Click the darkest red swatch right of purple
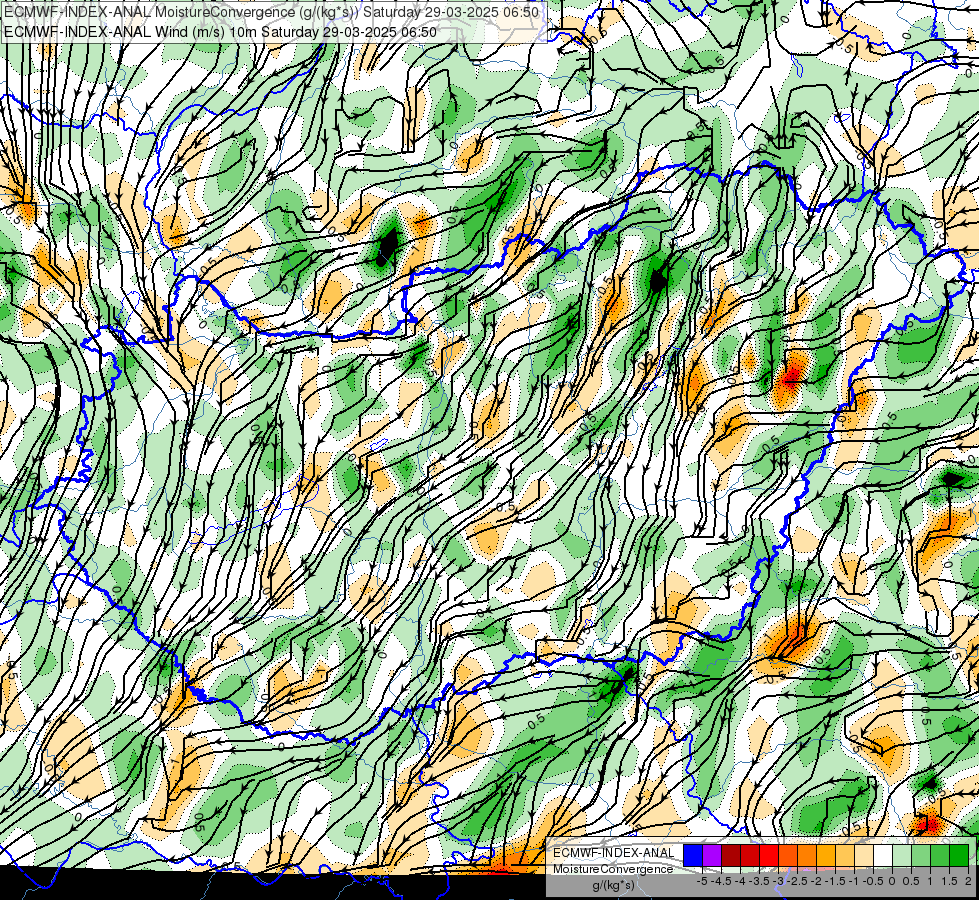Screen dimensions: 979x900 731,855
